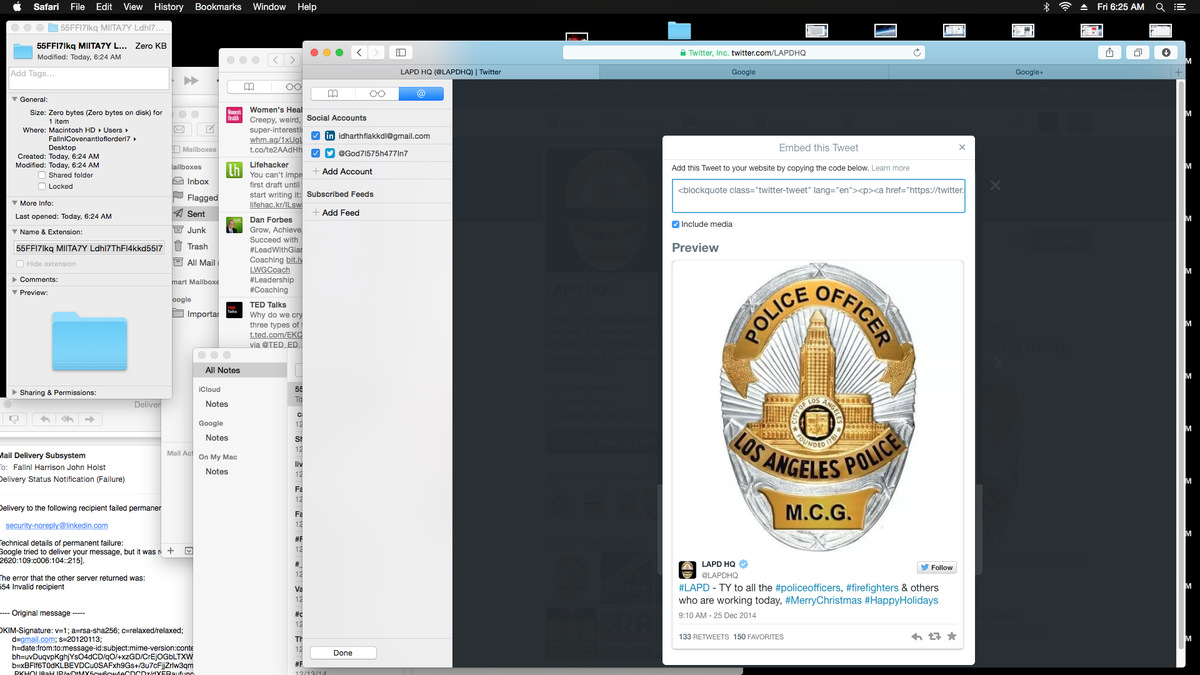The width and height of the screenshot is (1200, 675).
Task: Click the Add Tags field in Info window
Action: (x=89, y=78)
